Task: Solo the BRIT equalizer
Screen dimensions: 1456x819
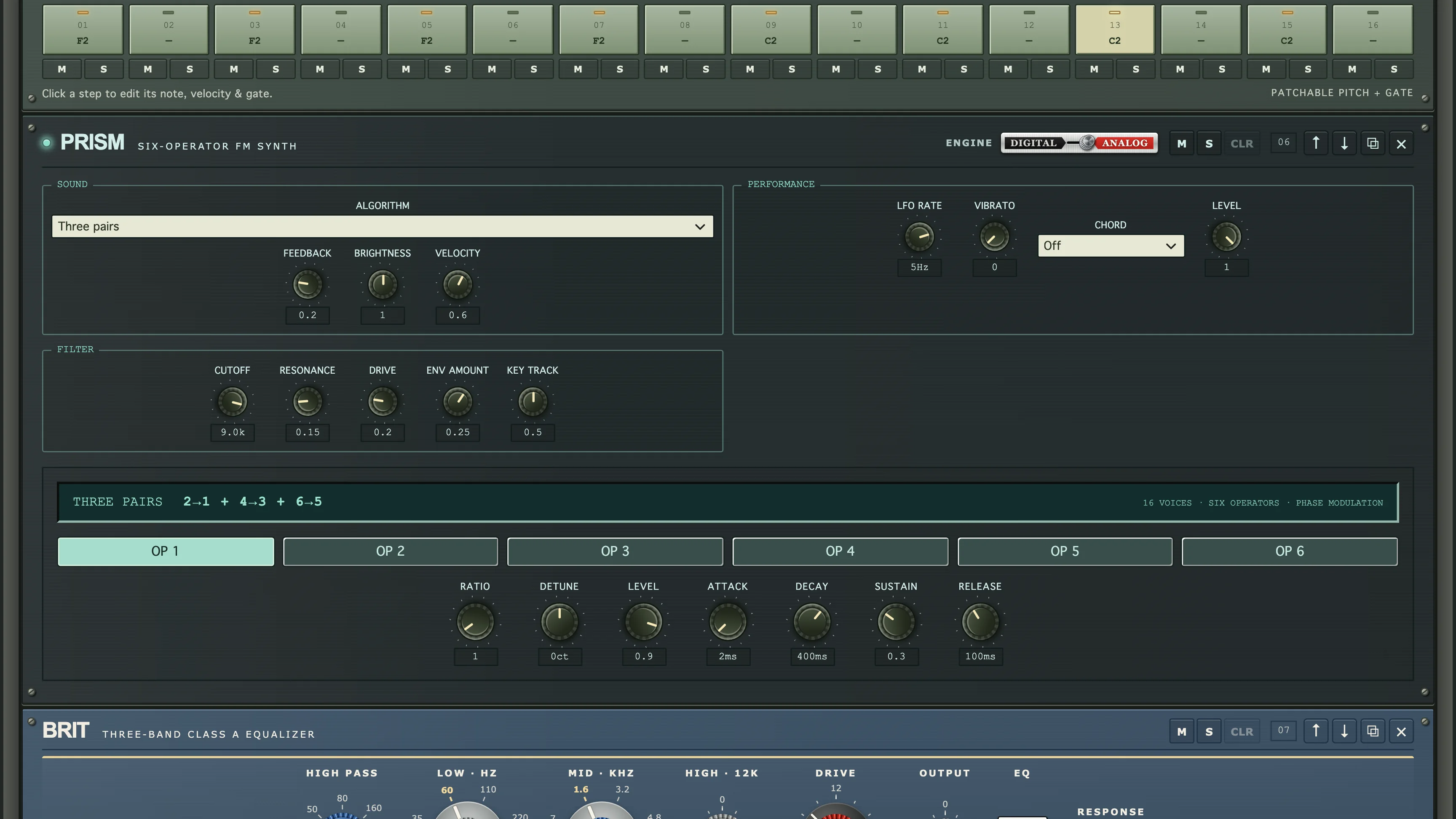Action: tap(1209, 731)
